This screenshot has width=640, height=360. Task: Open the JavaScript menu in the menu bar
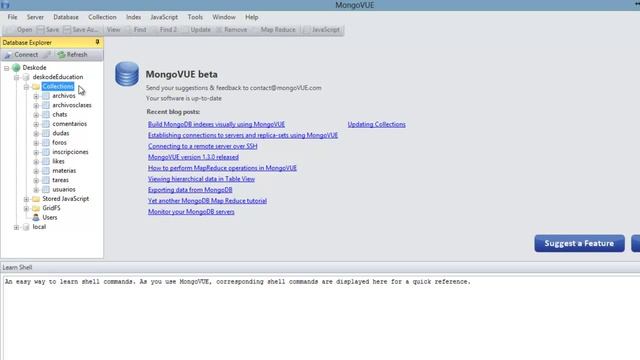(164, 17)
